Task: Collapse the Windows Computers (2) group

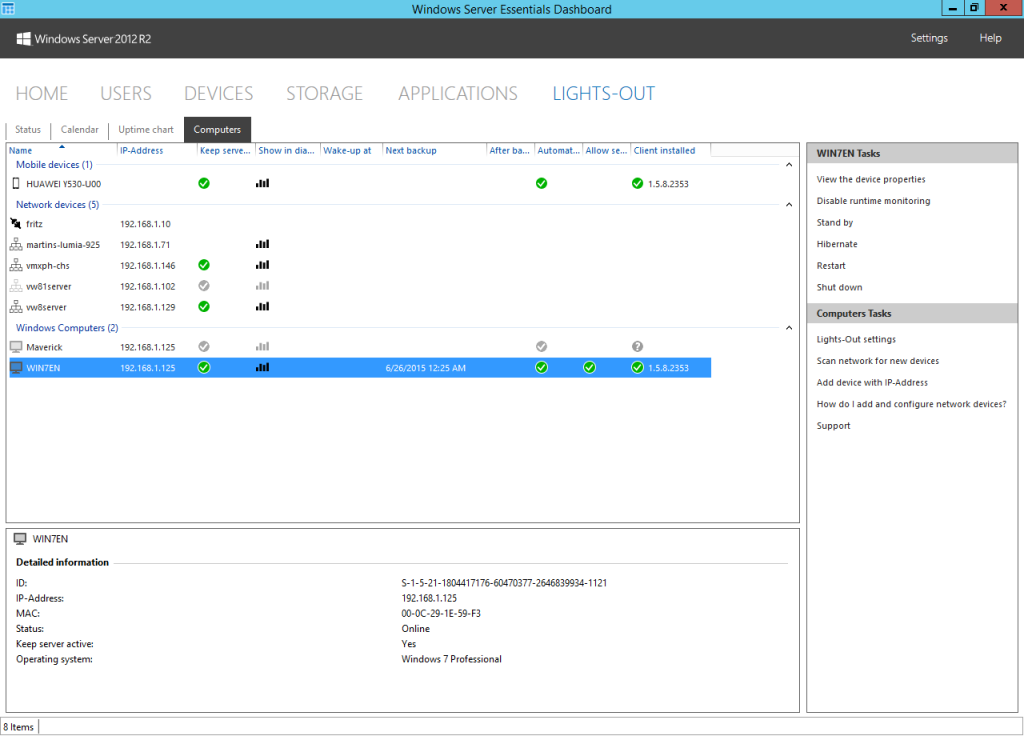Action: [789, 327]
